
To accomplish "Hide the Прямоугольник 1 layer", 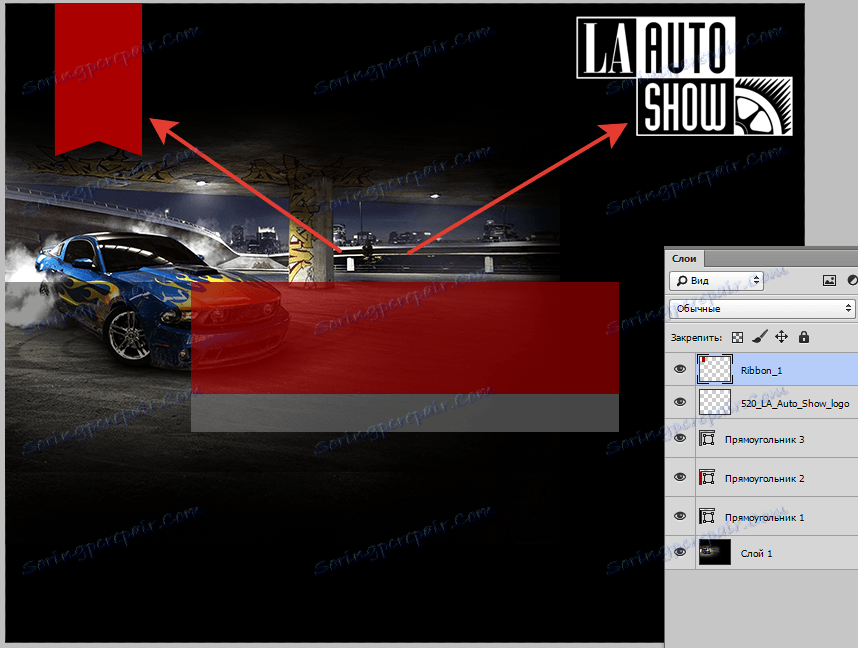I will [680, 516].
